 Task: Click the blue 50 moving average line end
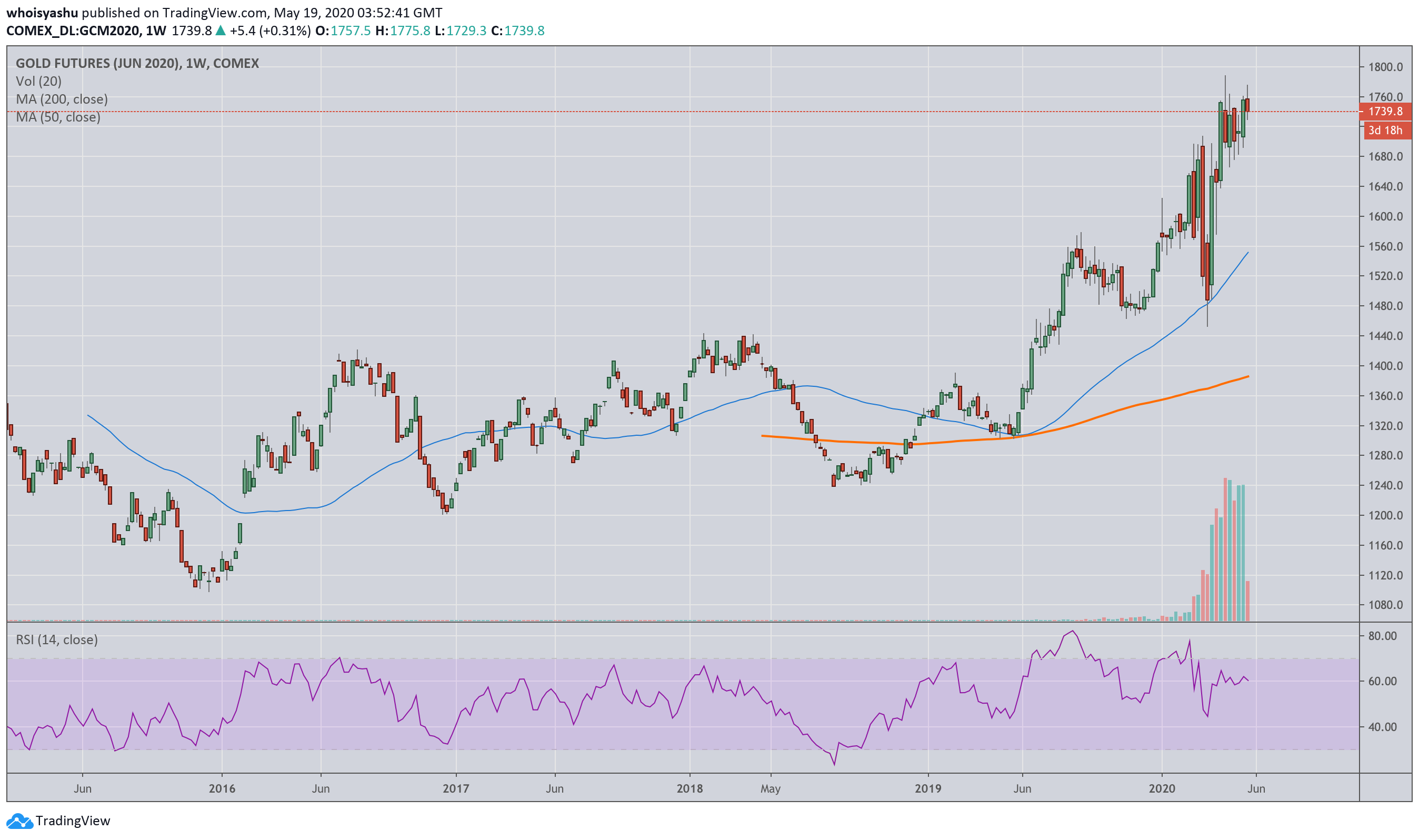coord(1247,254)
